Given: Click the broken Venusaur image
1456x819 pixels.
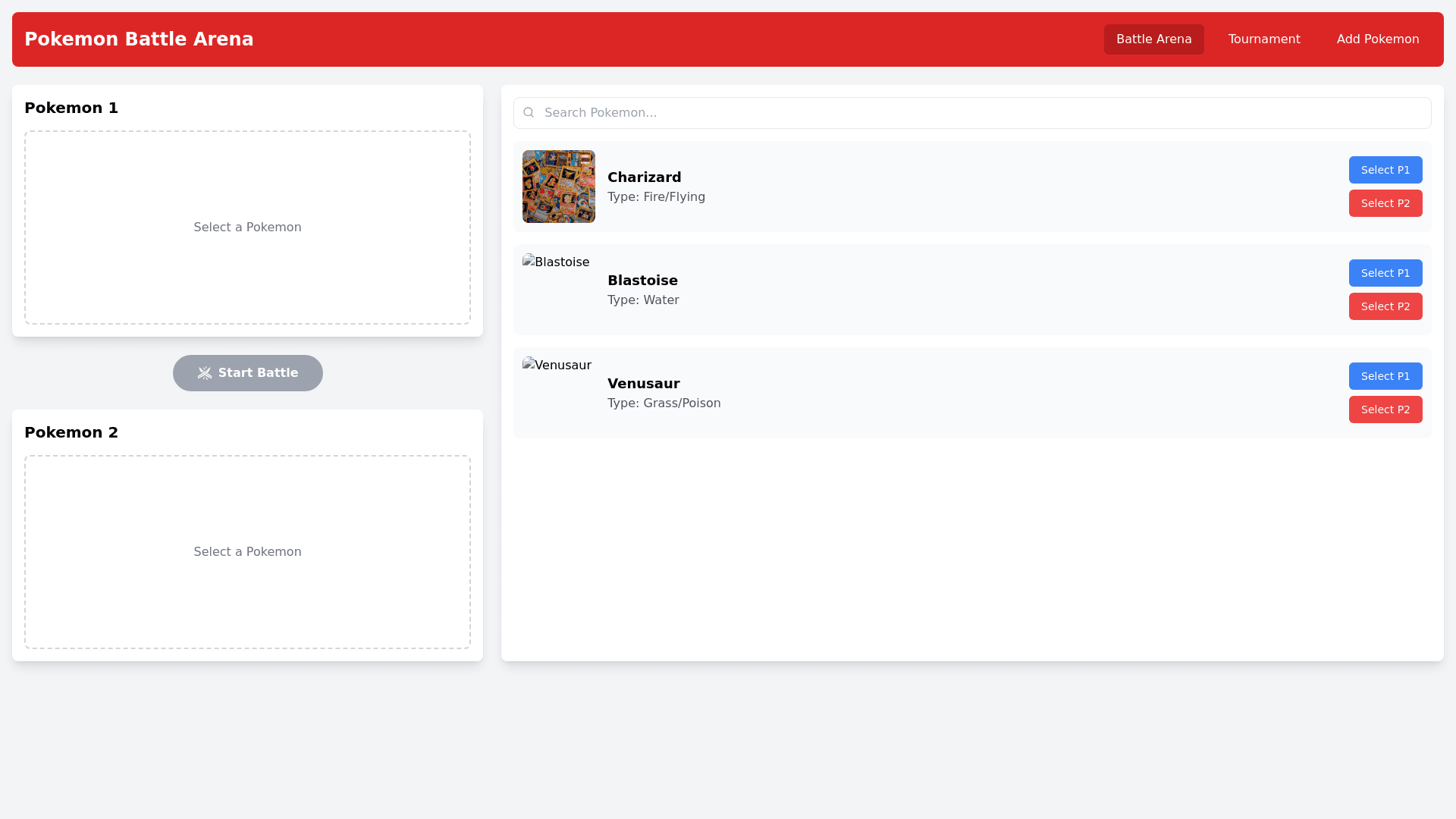Looking at the screenshot, I should [557, 366].
